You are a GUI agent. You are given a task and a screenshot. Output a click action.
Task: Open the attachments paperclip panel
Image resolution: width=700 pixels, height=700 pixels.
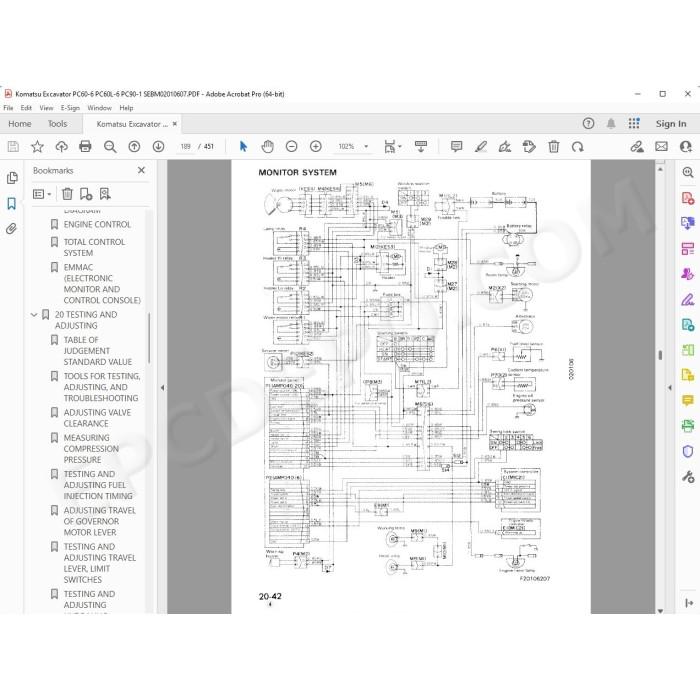(x=12, y=229)
